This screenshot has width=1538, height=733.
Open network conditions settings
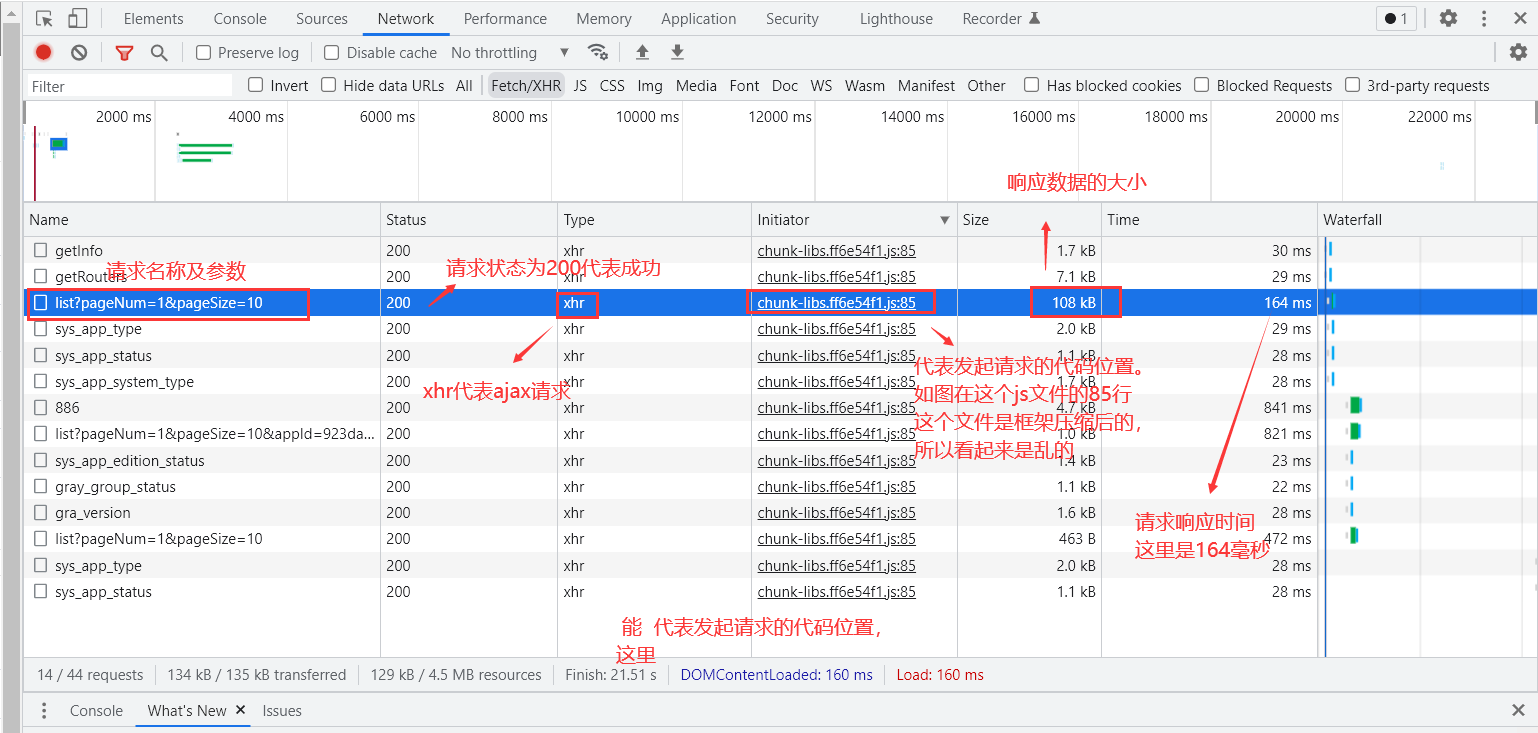(598, 52)
